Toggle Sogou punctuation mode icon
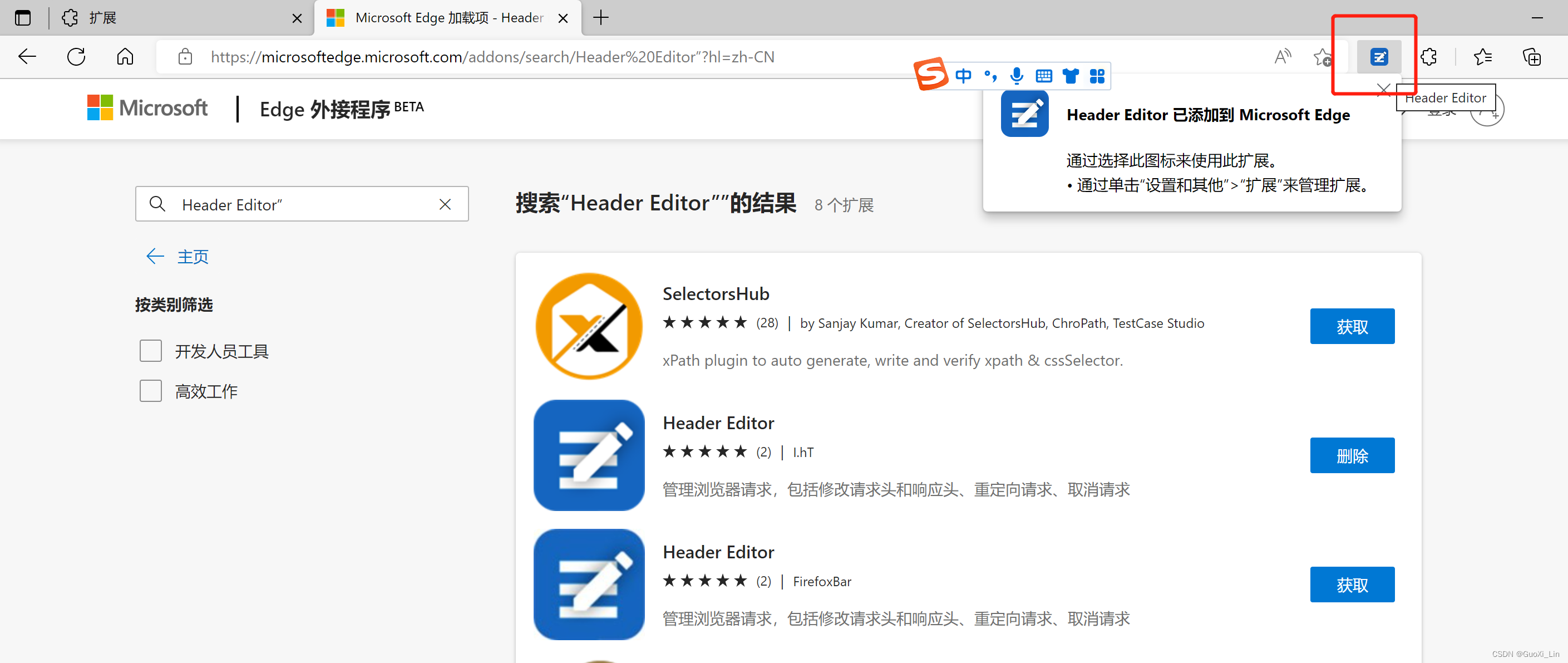Screen dimensions: 1568x663 coord(990,76)
